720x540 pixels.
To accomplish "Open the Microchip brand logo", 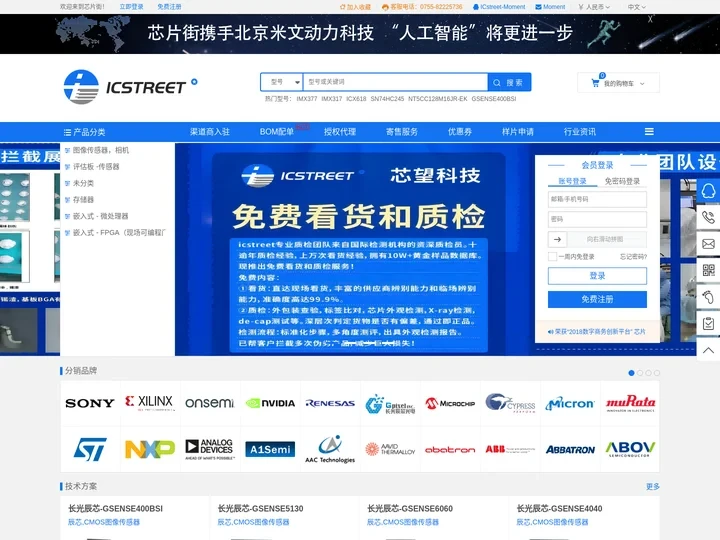I will (450, 403).
